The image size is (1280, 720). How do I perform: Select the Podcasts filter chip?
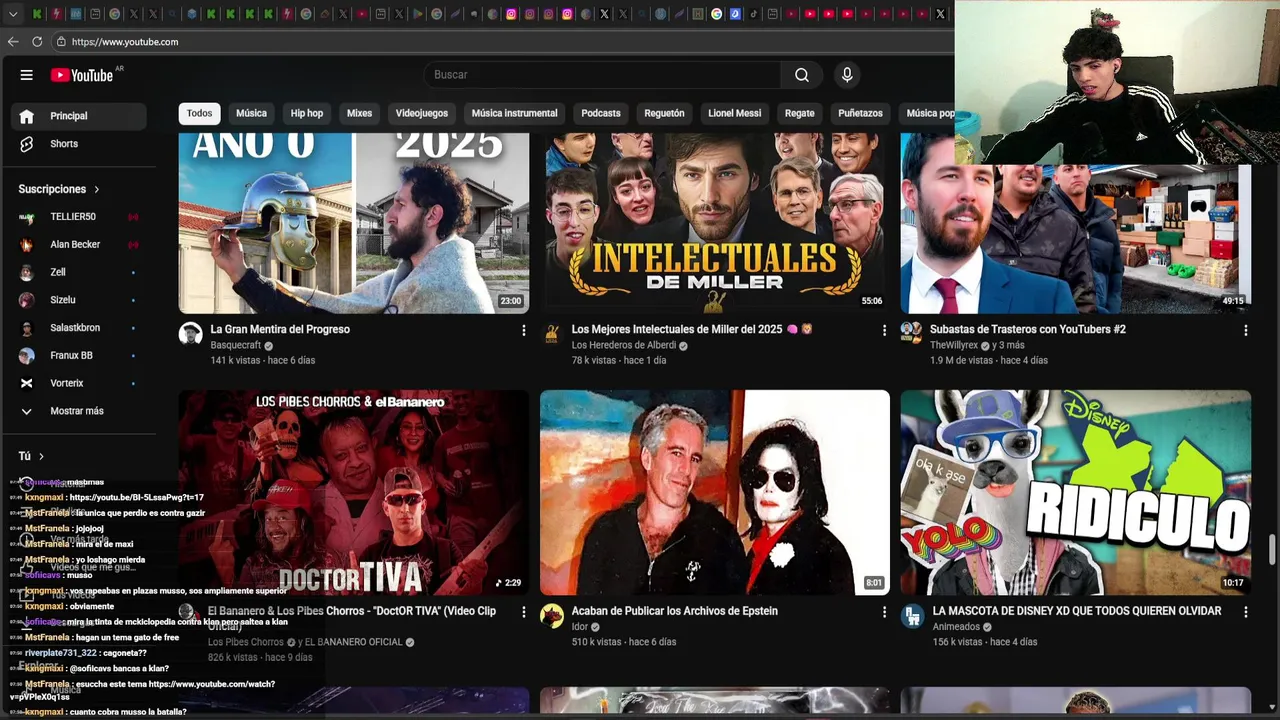[x=601, y=113]
